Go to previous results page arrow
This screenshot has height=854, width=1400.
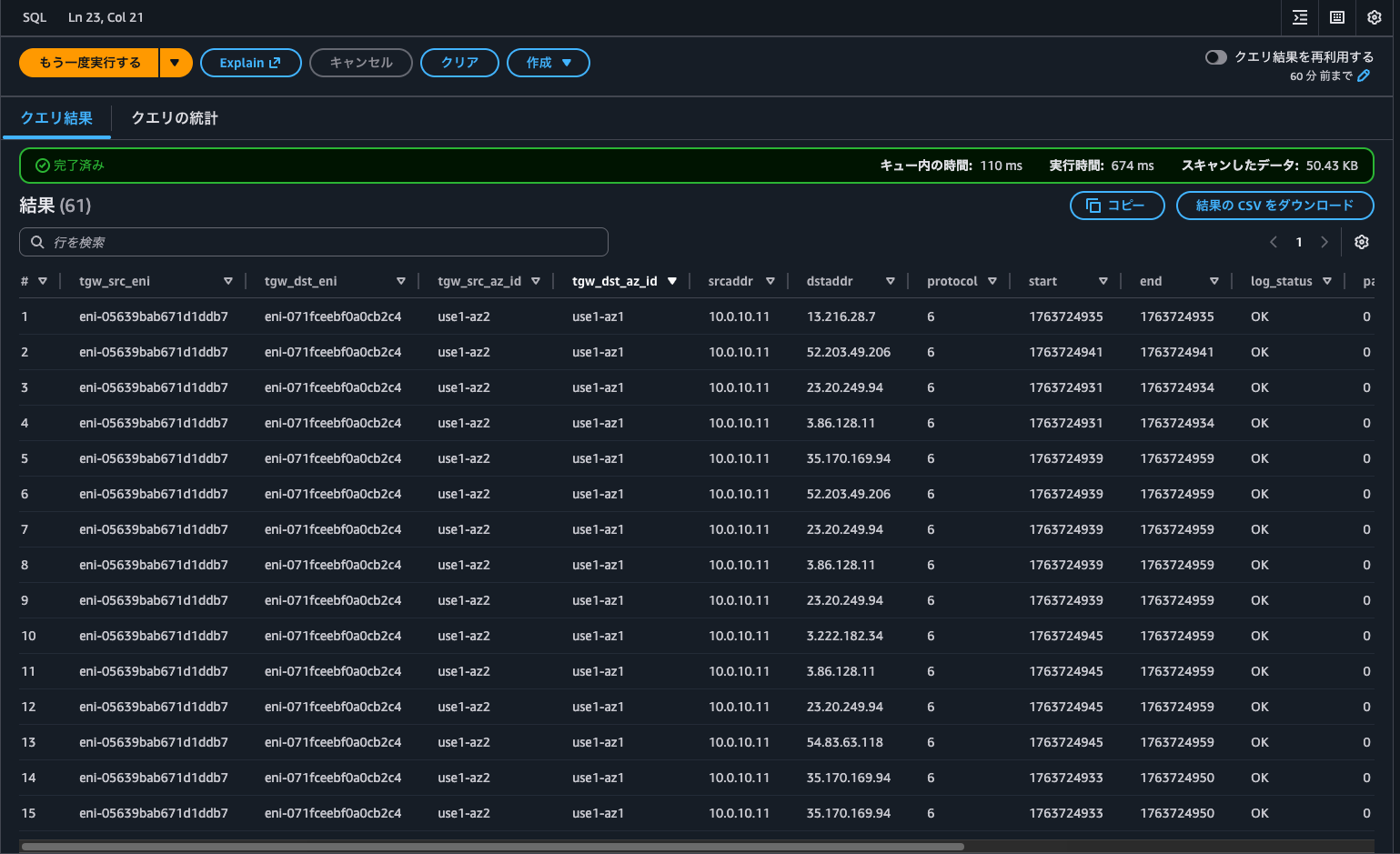pyautogui.click(x=1274, y=242)
